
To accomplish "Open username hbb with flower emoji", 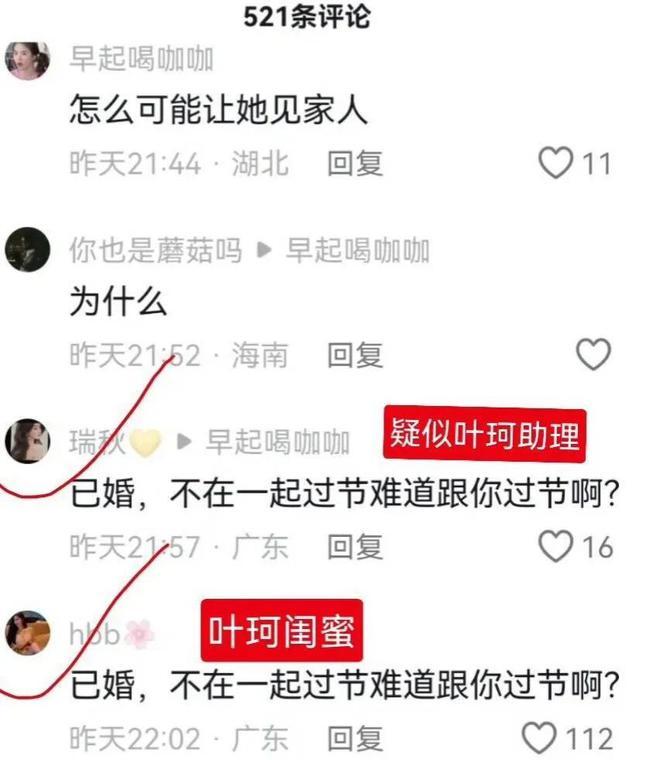I will 112,633.
